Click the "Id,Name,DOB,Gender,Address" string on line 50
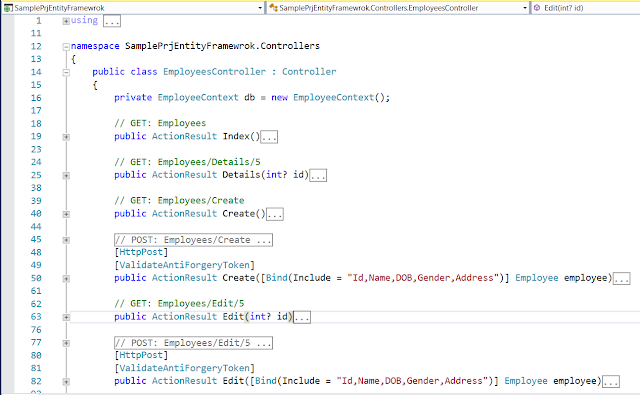Screen dimensions: 640x395 coord(423,278)
